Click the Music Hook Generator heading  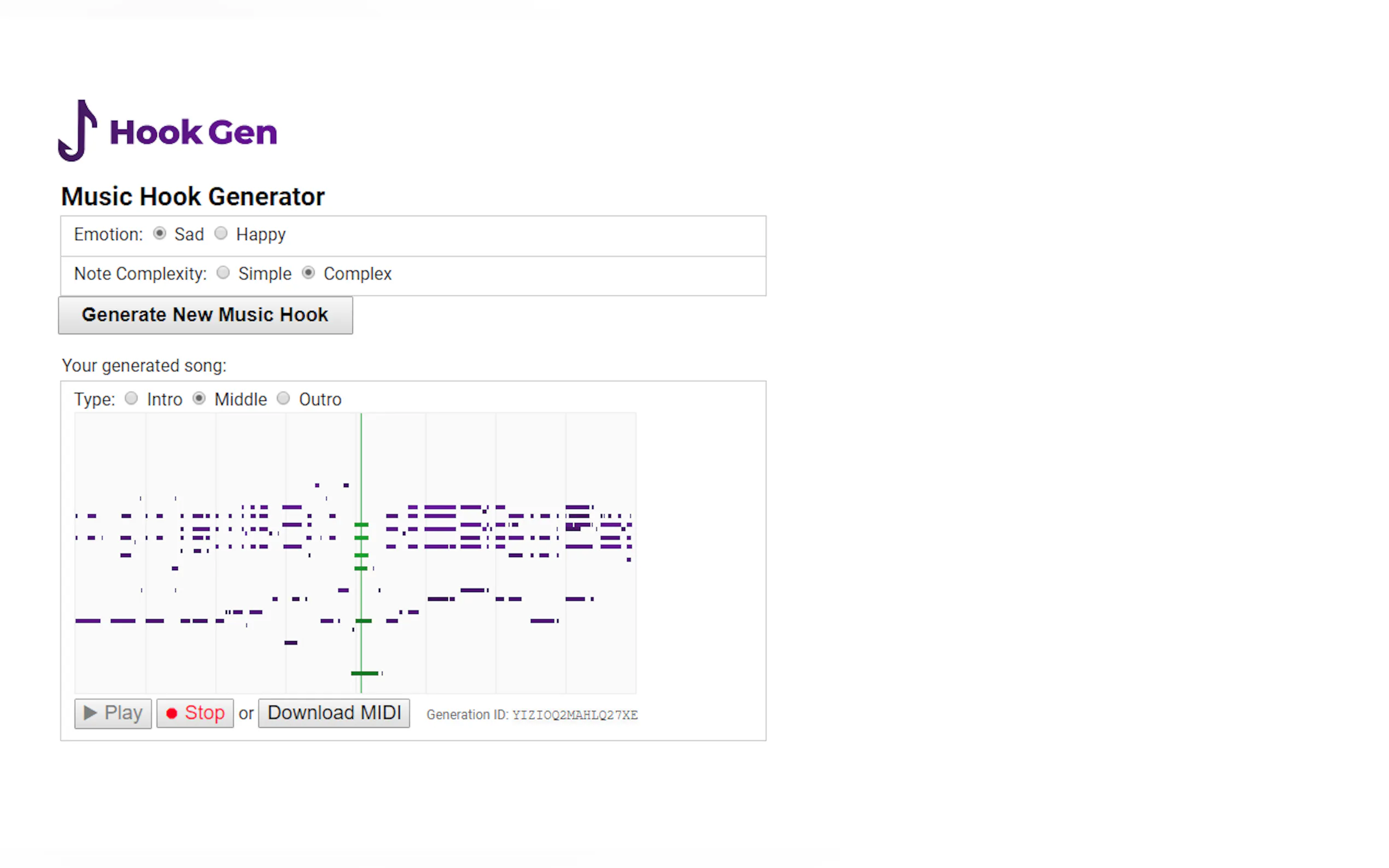[x=193, y=196]
